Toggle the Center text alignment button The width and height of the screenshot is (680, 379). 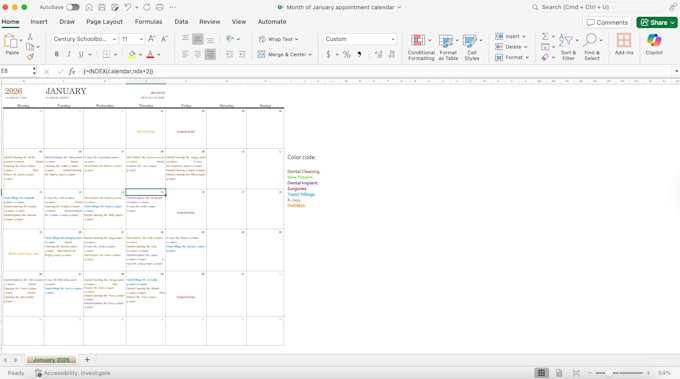click(197, 54)
